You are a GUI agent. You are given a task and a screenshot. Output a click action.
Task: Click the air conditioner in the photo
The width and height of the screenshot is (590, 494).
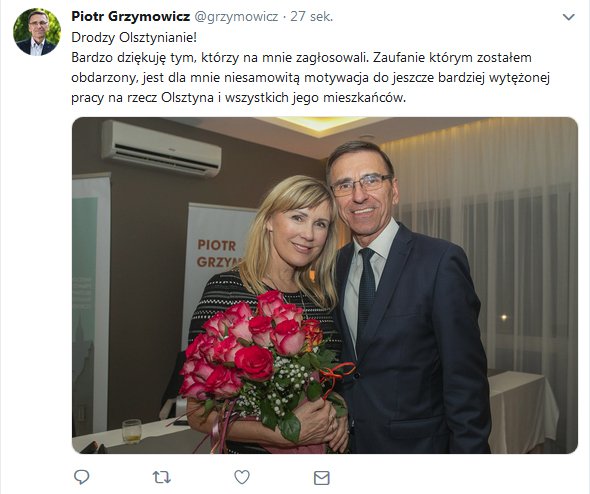(x=161, y=148)
